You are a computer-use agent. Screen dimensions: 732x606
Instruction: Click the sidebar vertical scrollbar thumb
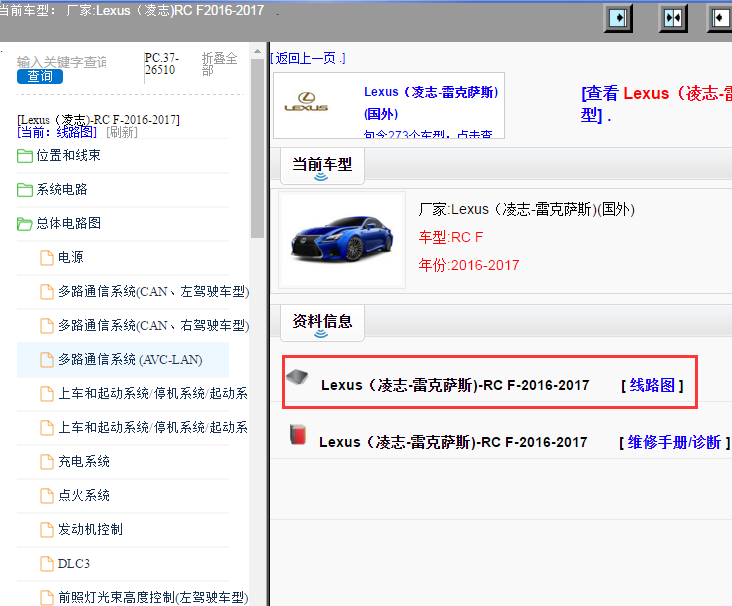(257, 148)
